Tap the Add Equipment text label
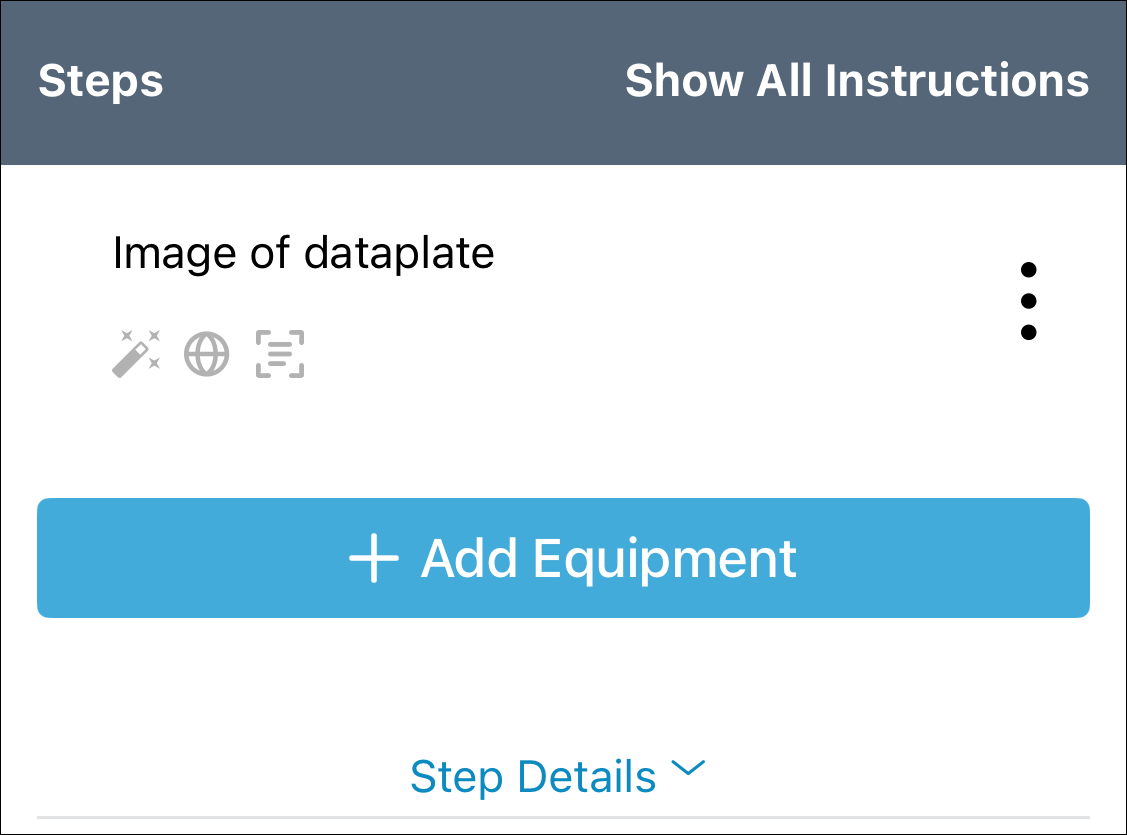Viewport: 1127px width, 835px height. (x=608, y=558)
